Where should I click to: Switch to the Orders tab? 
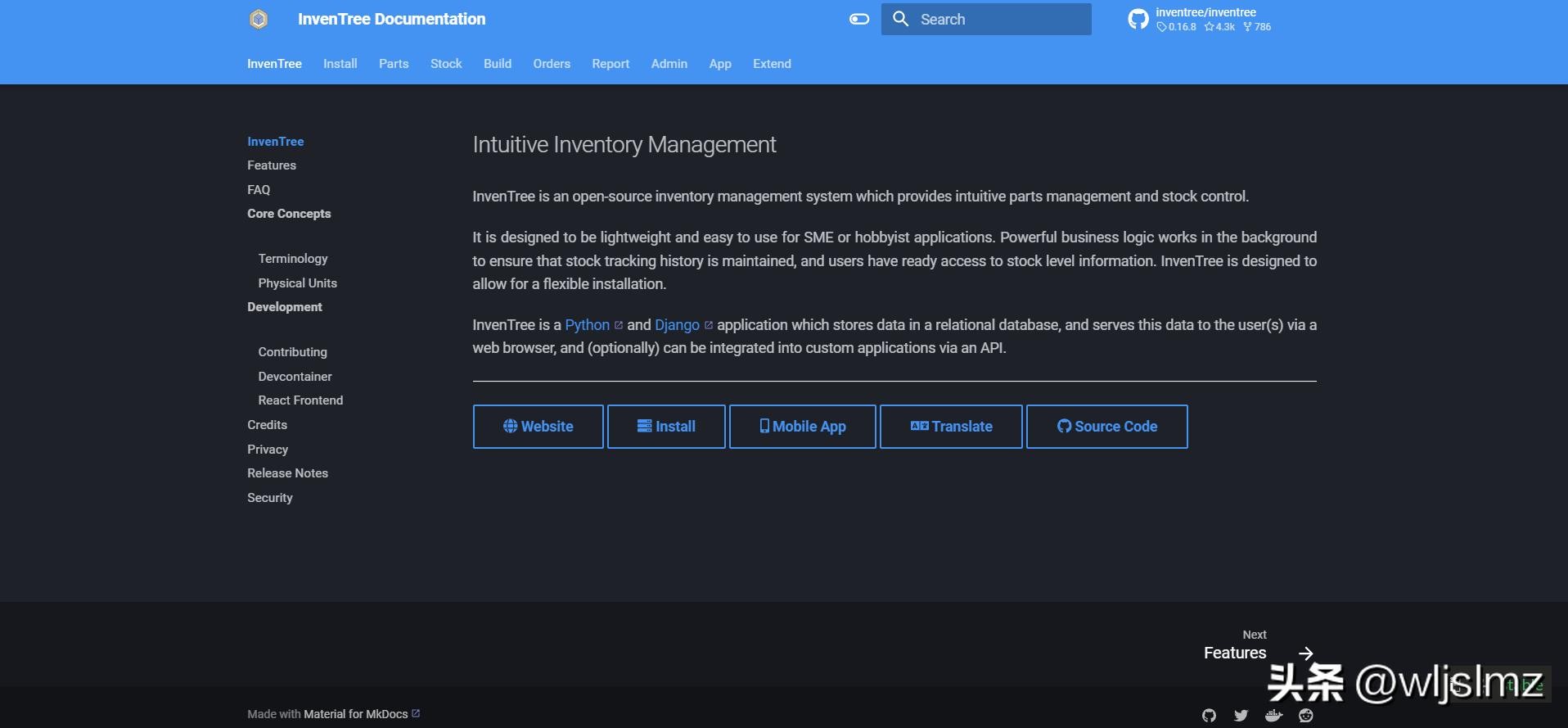pyautogui.click(x=552, y=64)
